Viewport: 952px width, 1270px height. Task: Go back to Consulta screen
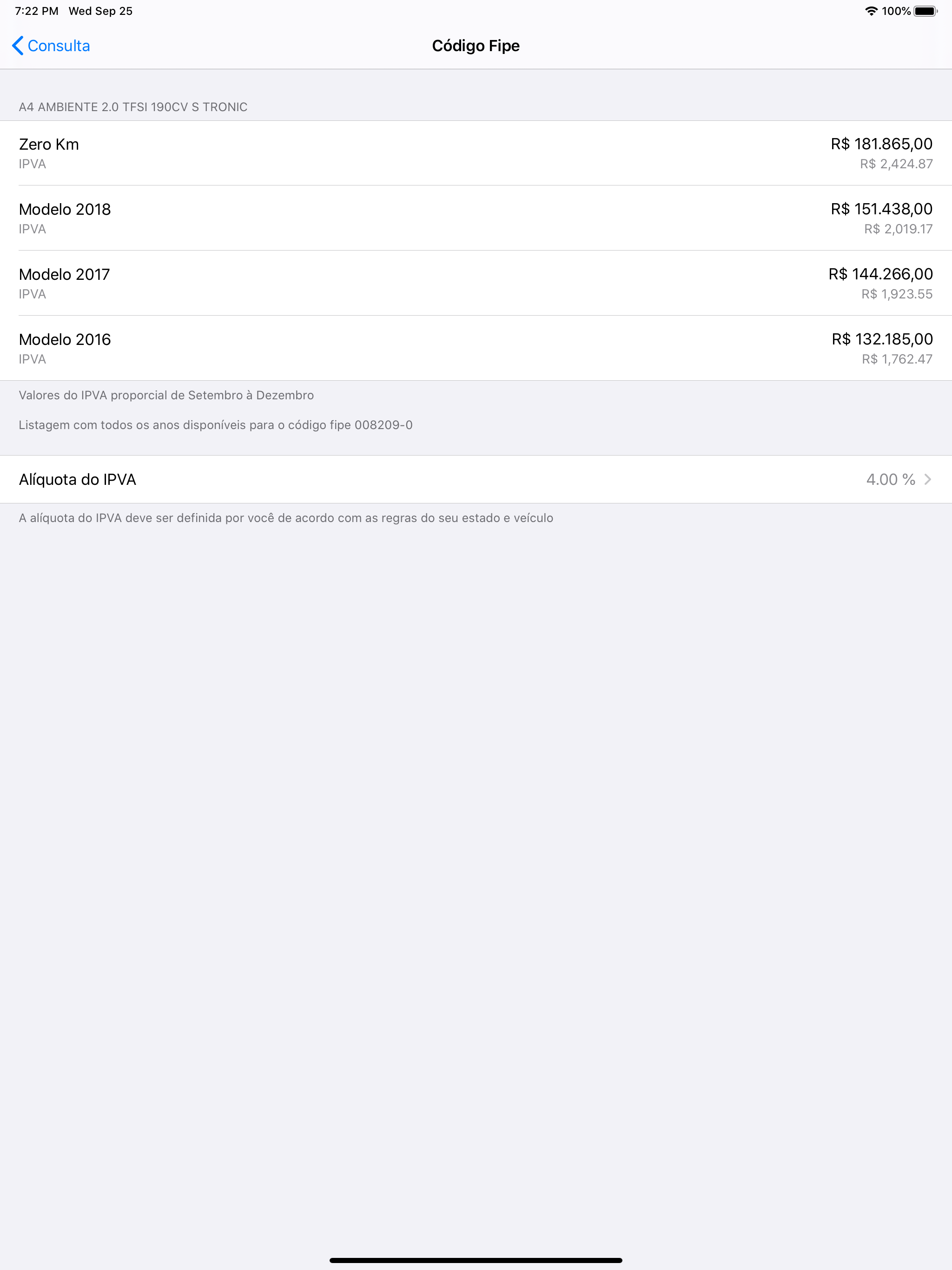tap(51, 46)
